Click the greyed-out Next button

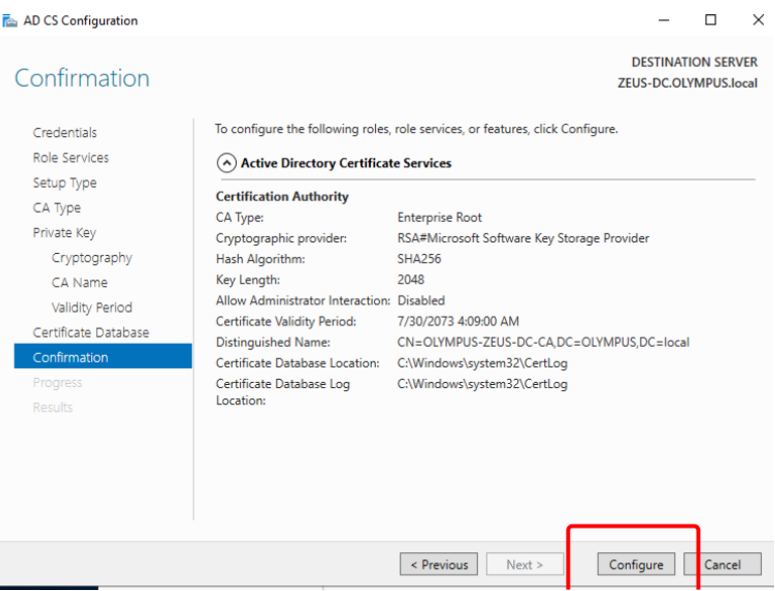point(524,565)
